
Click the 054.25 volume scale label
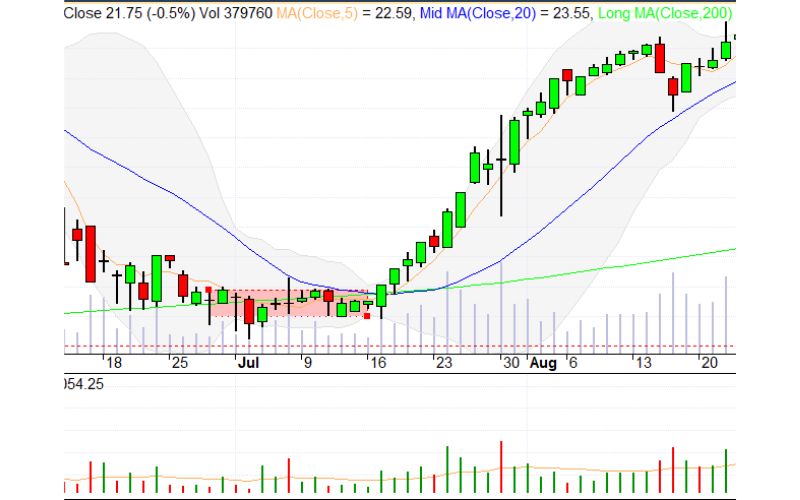[x=83, y=384]
